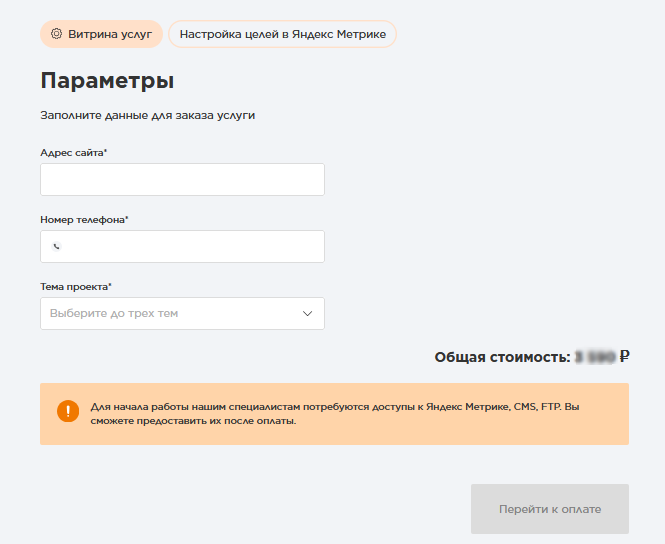Click the blurred total price value

click(x=594, y=356)
